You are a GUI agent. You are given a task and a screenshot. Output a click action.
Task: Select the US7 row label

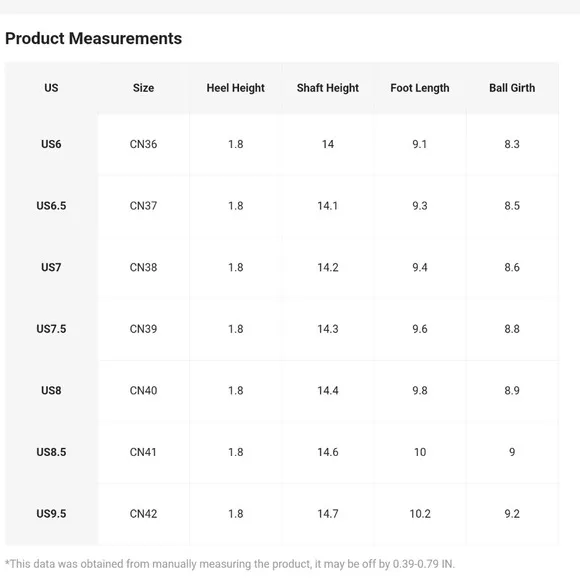(x=51, y=267)
